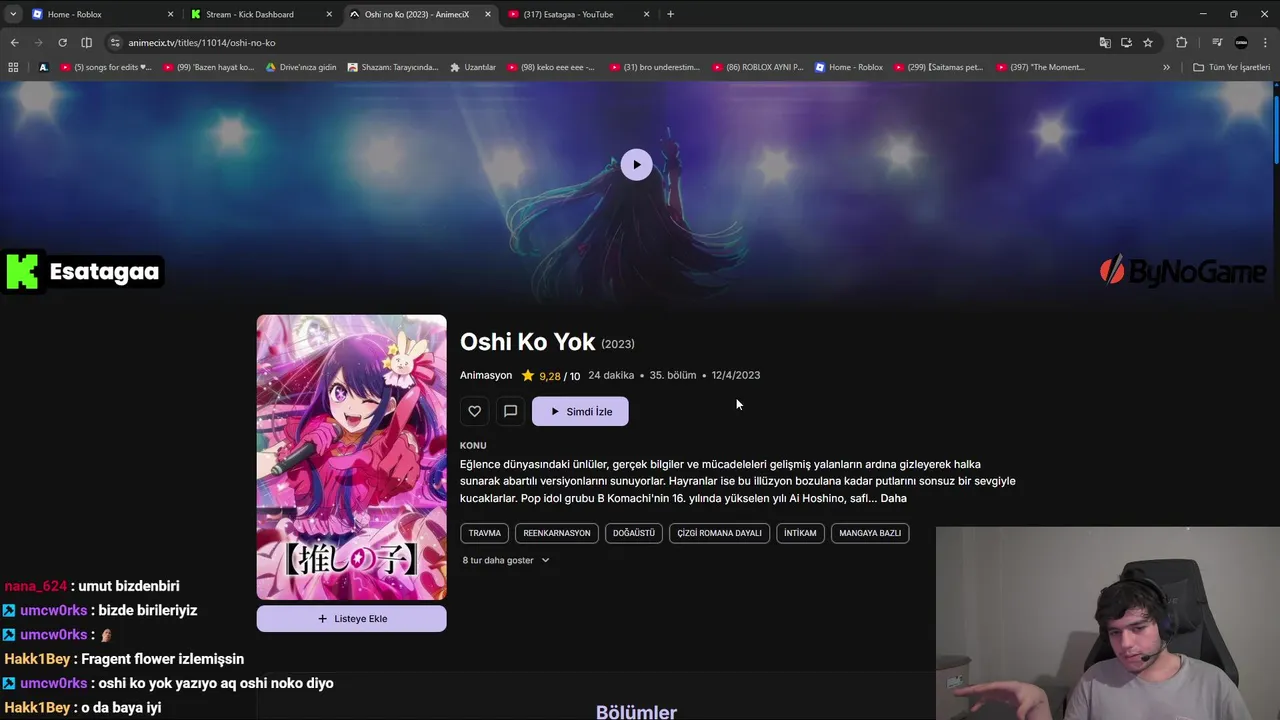This screenshot has height=720, width=1280.
Task: Open the 'A' bookmark icon
Action: pyautogui.click(x=43, y=67)
